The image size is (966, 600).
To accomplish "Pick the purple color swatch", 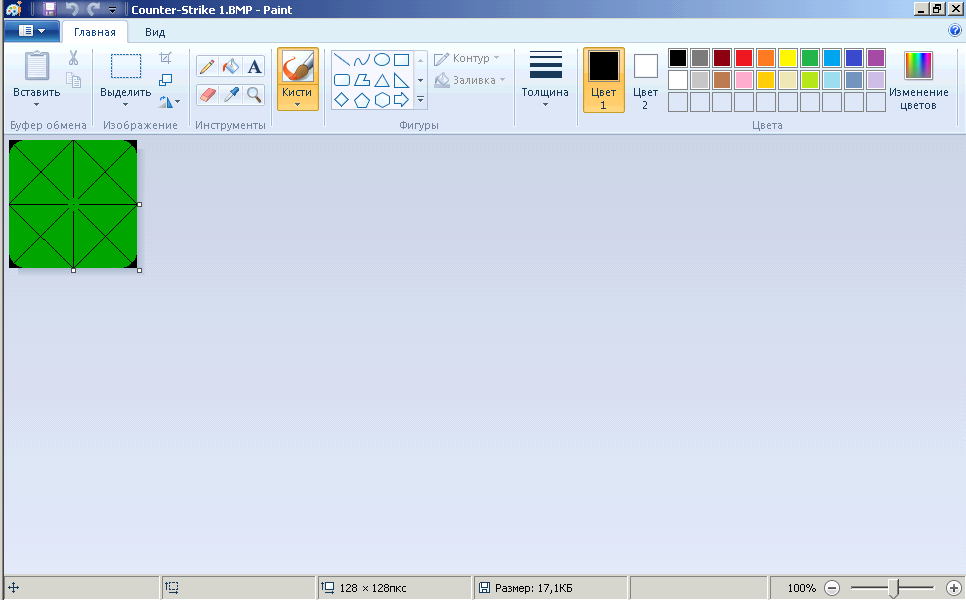I will (876, 58).
